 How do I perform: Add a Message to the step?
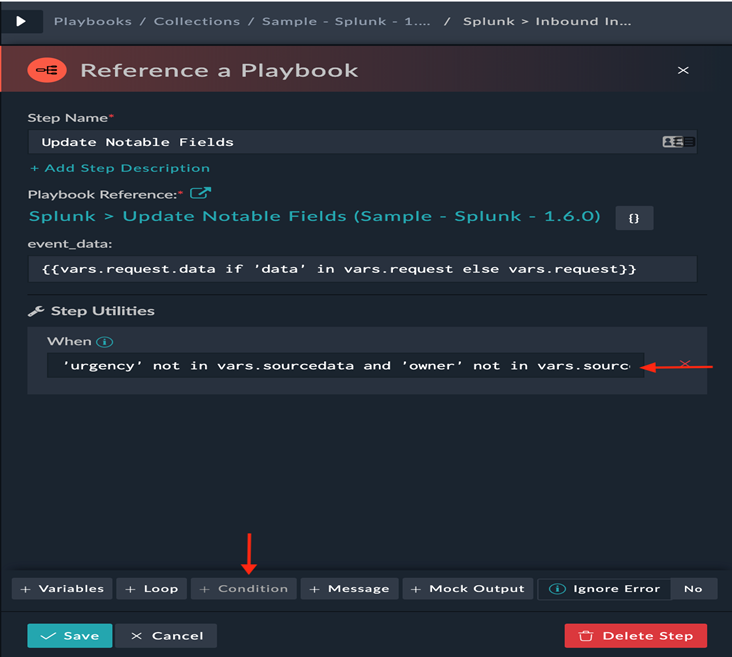pos(349,589)
